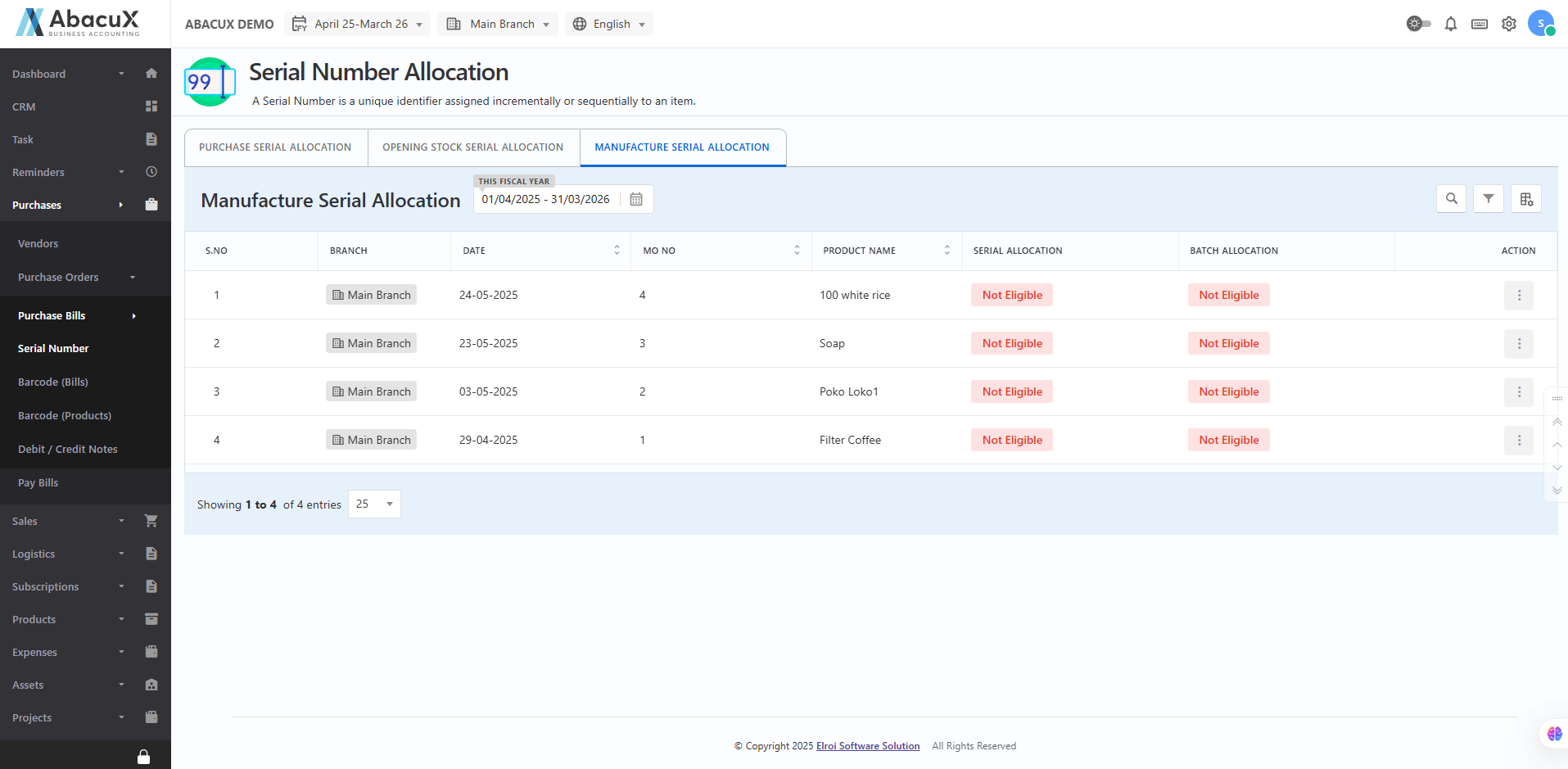Click the filter funnel icon
The width and height of the screenshot is (1568, 769).
tap(1488, 198)
